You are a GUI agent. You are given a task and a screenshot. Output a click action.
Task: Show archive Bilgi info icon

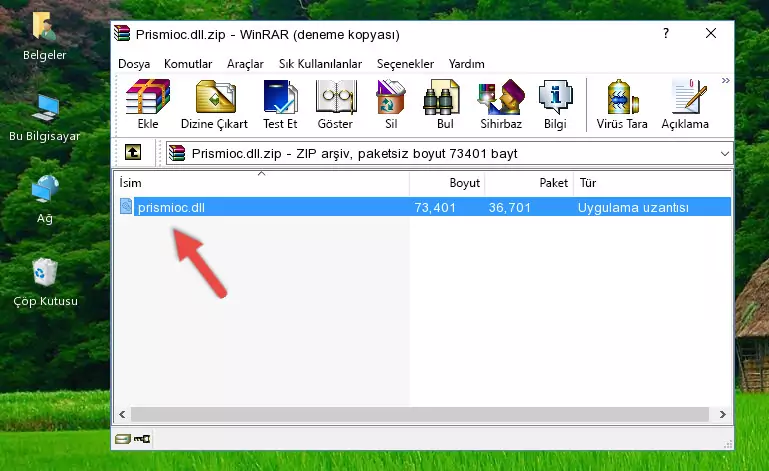pyautogui.click(x=555, y=104)
